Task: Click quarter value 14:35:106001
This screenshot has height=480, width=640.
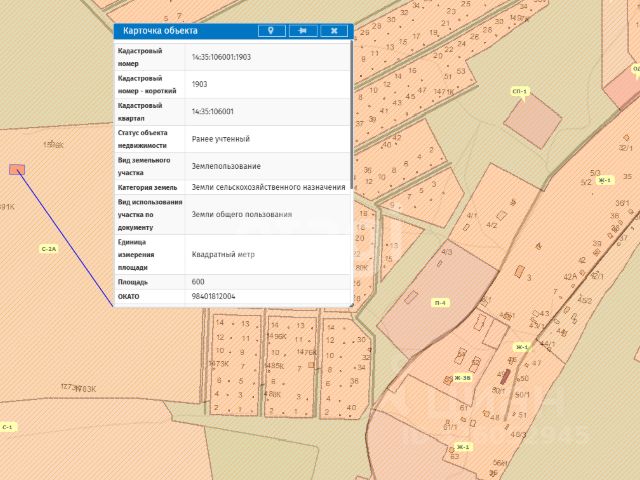Action: coord(213,111)
